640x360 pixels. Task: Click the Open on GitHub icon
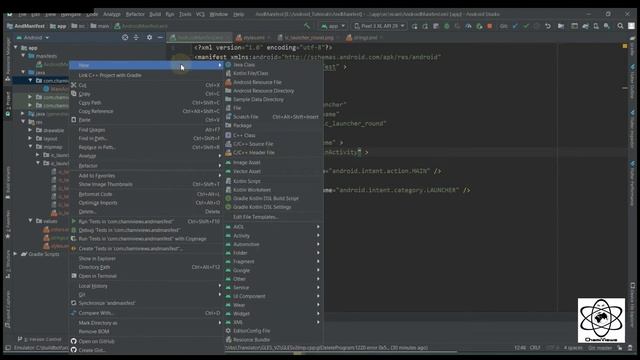coord(73,341)
